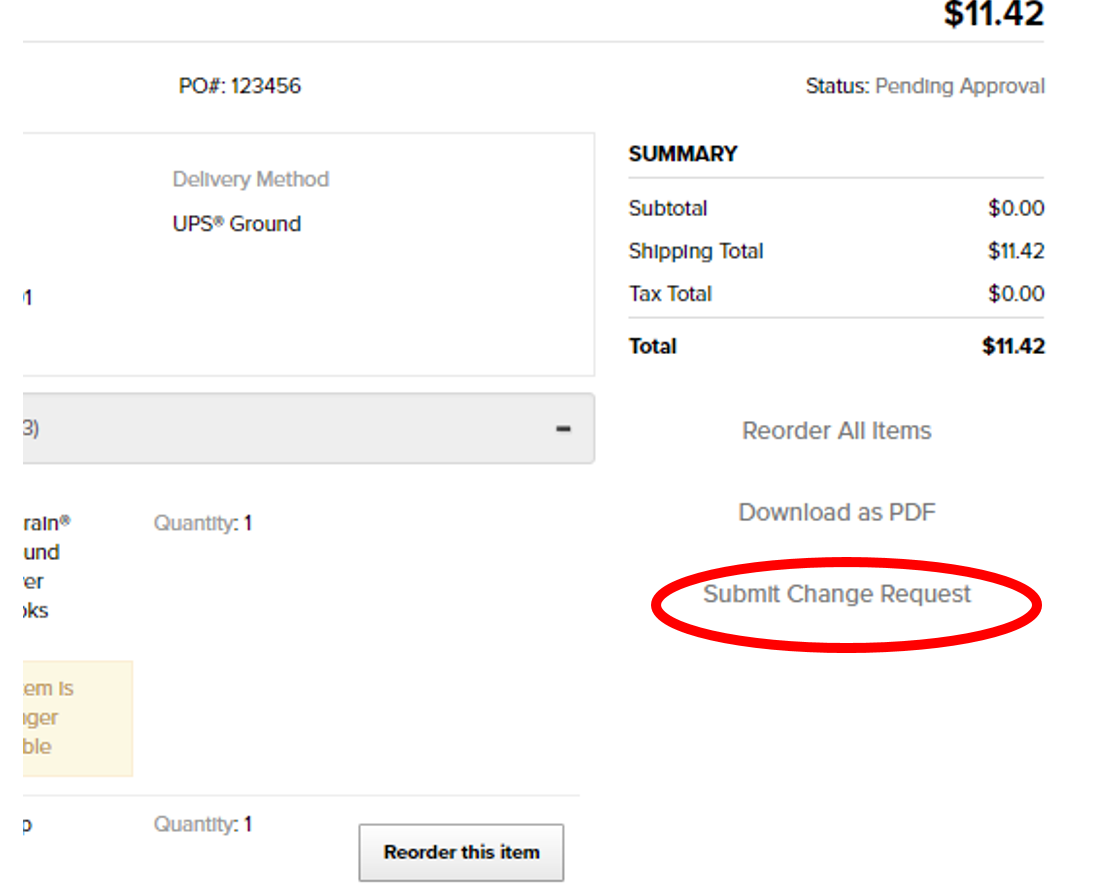Select the PO# 123456 text
This screenshot has width=1103, height=886.
240,86
